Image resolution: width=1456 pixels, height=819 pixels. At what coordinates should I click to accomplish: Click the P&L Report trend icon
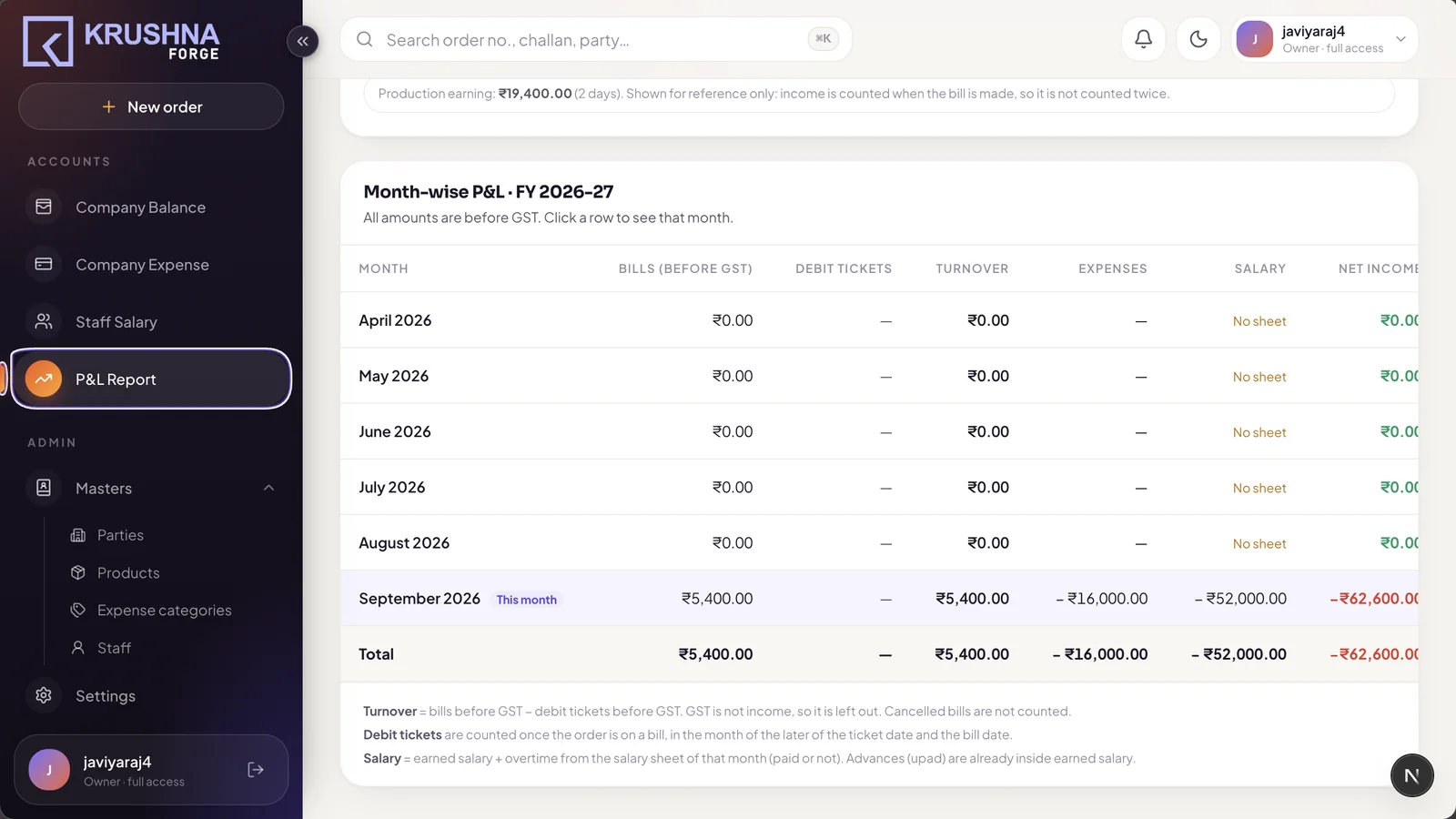tap(44, 379)
